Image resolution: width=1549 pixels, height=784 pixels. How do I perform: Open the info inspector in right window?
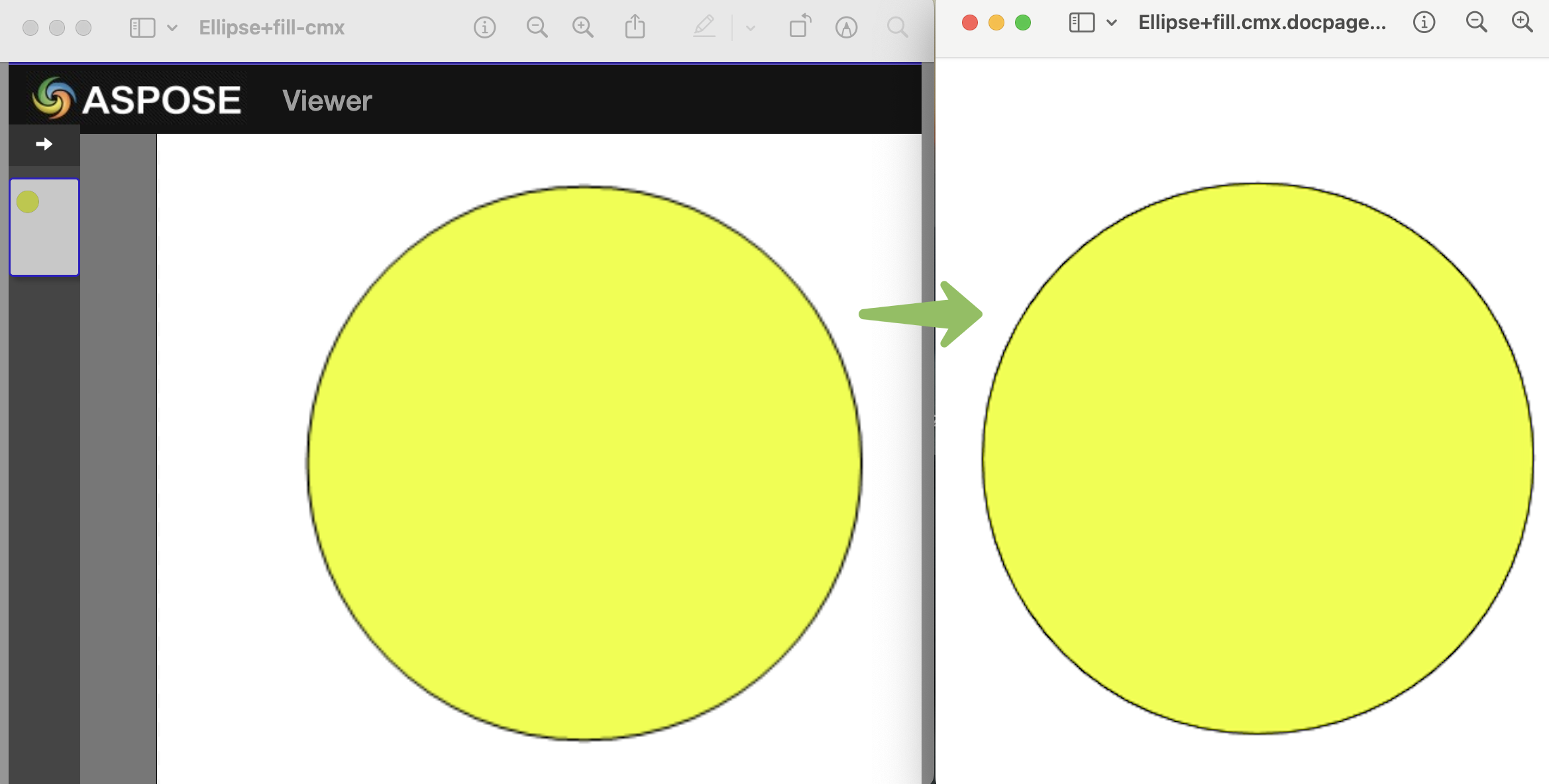pyautogui.click(x=1424, y=23)
